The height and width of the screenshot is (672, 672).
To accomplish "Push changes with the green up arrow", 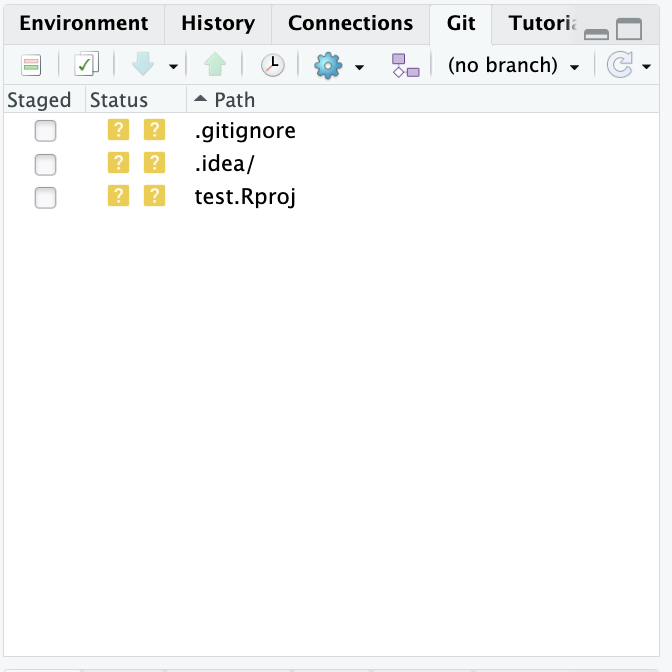I will click(215, 64).
